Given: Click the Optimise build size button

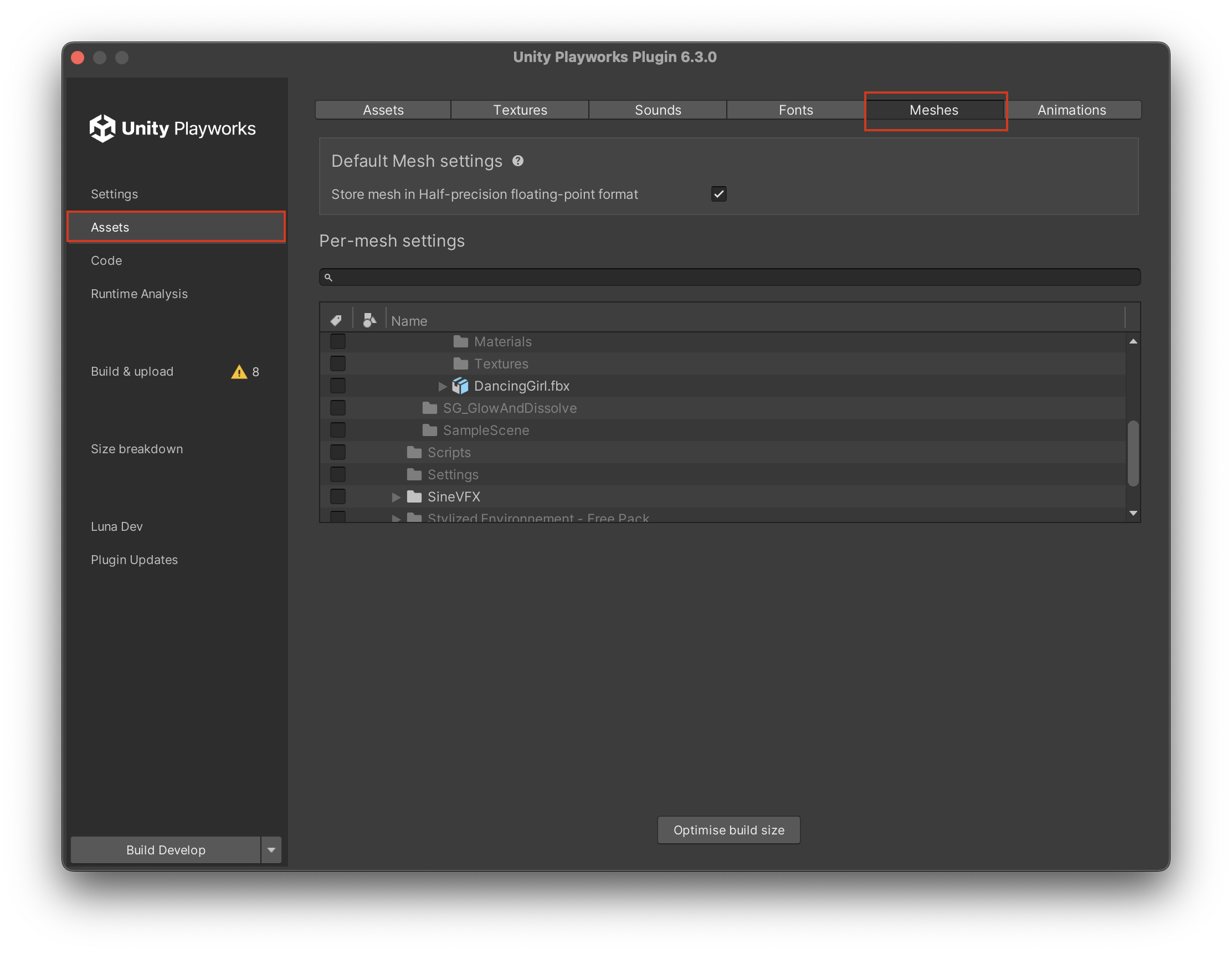Looking at the screenshot, I should (x=728, y=830).
